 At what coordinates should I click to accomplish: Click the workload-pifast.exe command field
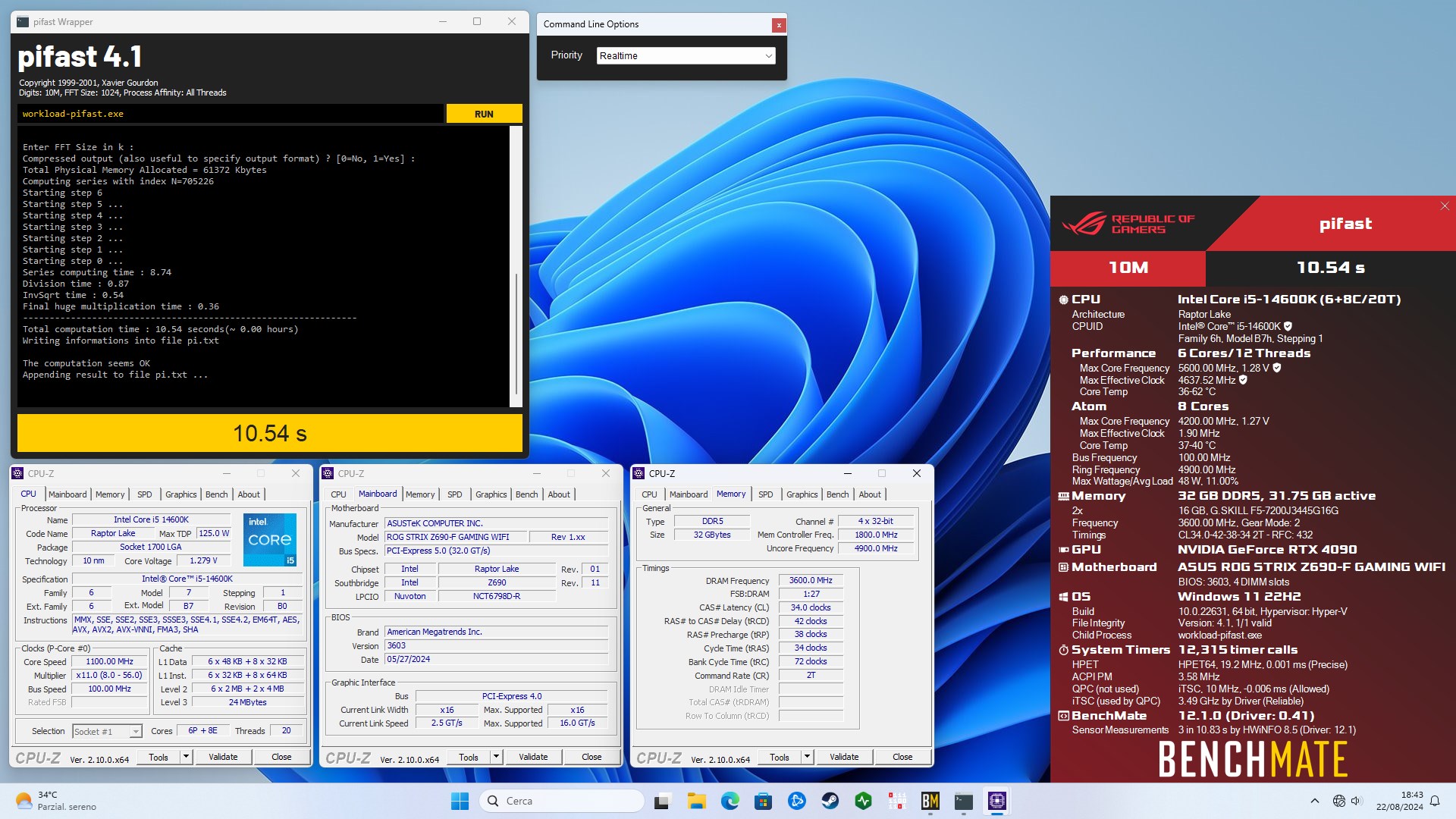(230, 114)
